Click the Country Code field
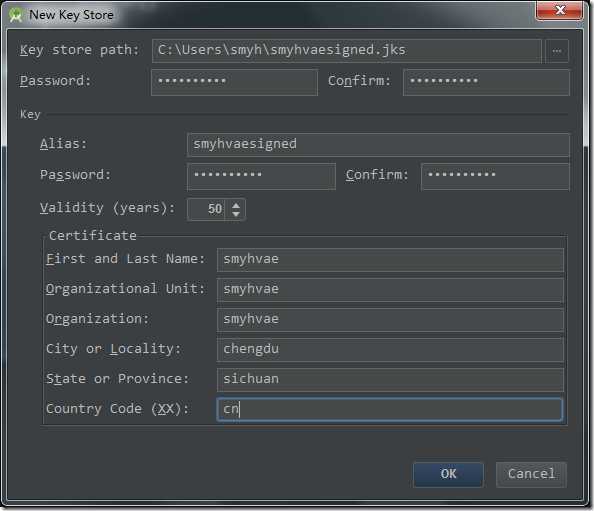The image size is (594, 511). (x=389, y=409)
